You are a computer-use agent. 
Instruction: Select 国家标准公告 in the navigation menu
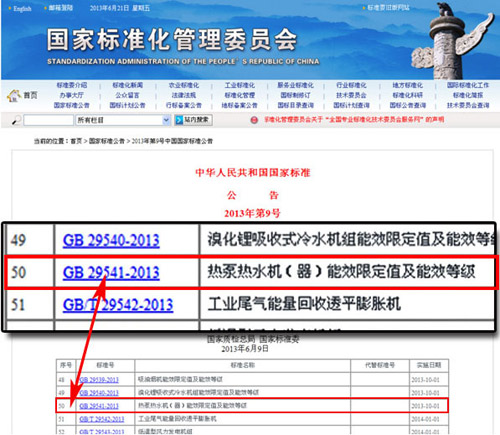click(x=72, y=105)
